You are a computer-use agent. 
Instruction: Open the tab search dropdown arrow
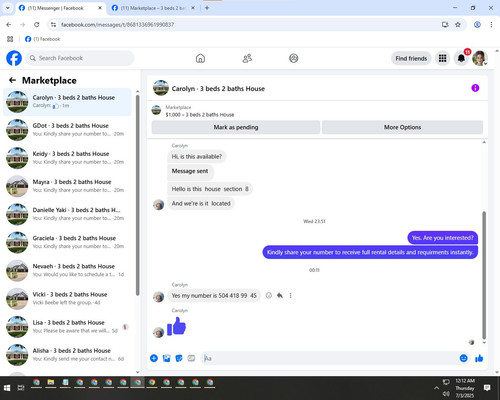(7, 8)
